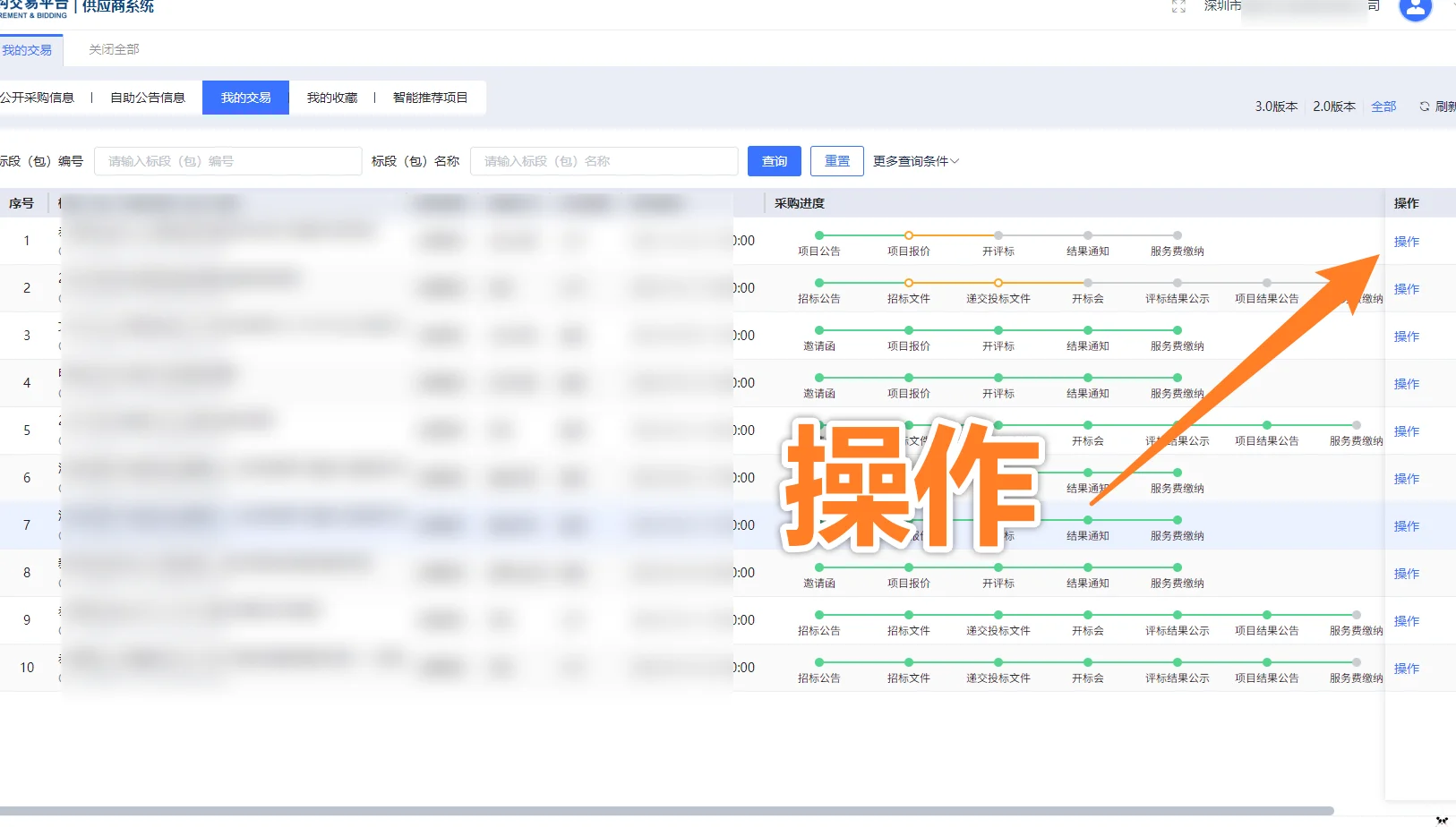The width and height of the screenshot is (1456, 827).
Task: Click the 标段（包）编号 input field
Action: [227, 161]
